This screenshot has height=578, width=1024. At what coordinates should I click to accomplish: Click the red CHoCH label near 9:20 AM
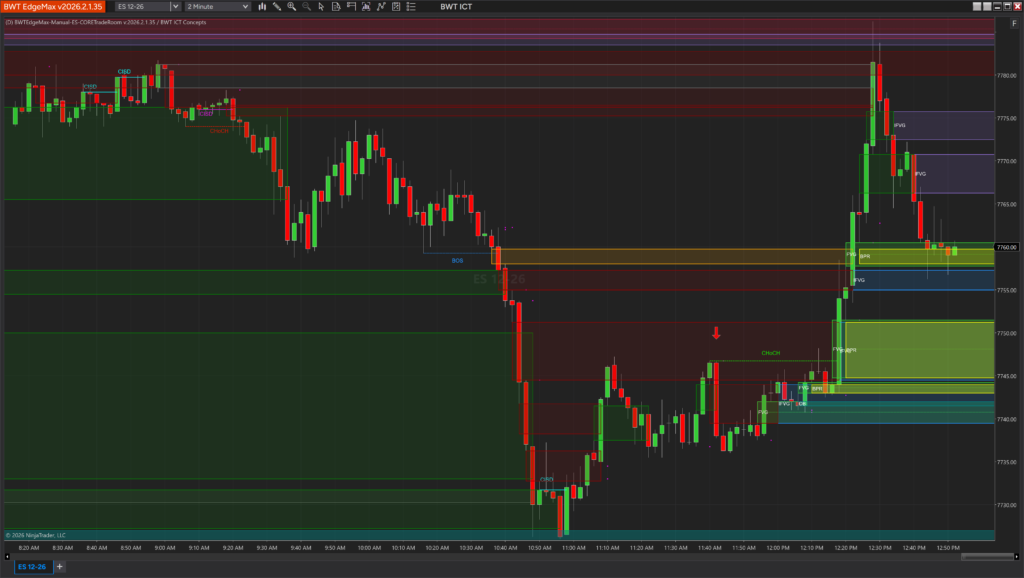[219, 131]
